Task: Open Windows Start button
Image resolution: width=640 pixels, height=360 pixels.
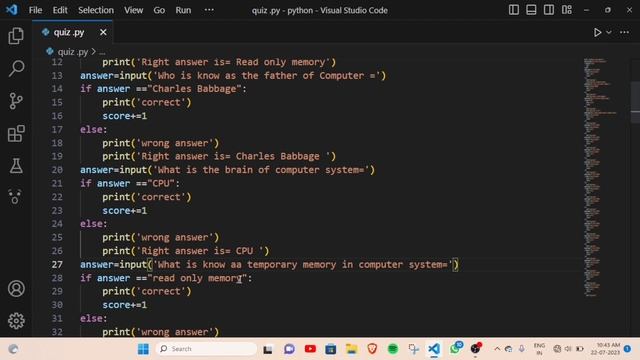Action: (143, 349)
